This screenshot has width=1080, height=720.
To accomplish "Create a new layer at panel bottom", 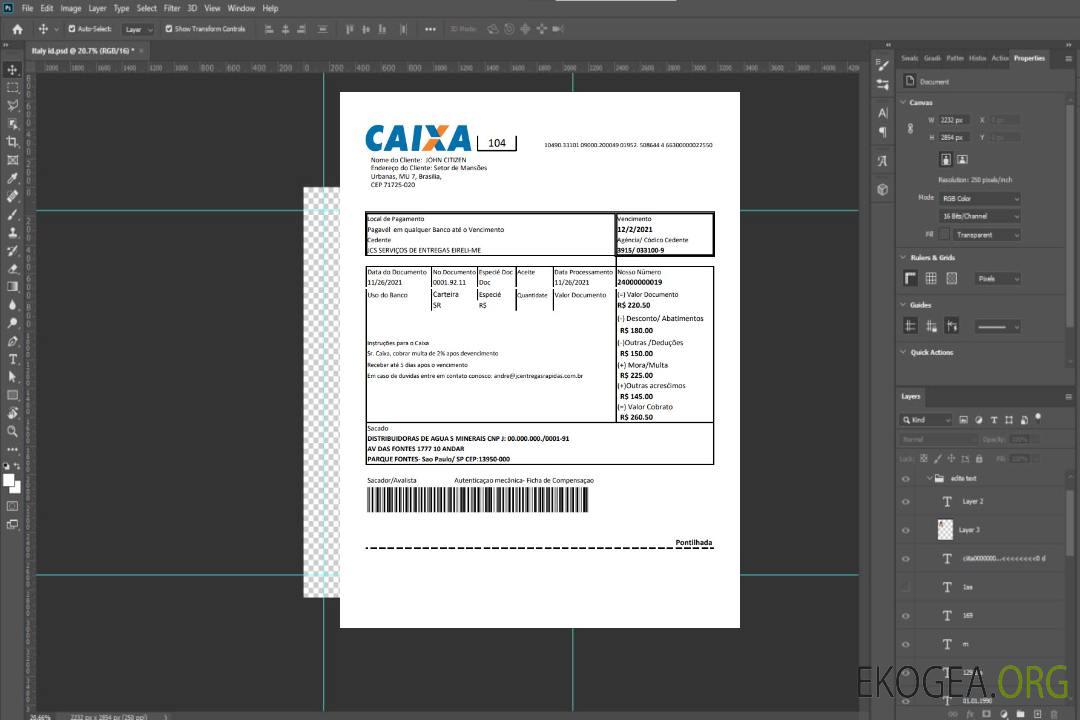I will pos(1037,714).
